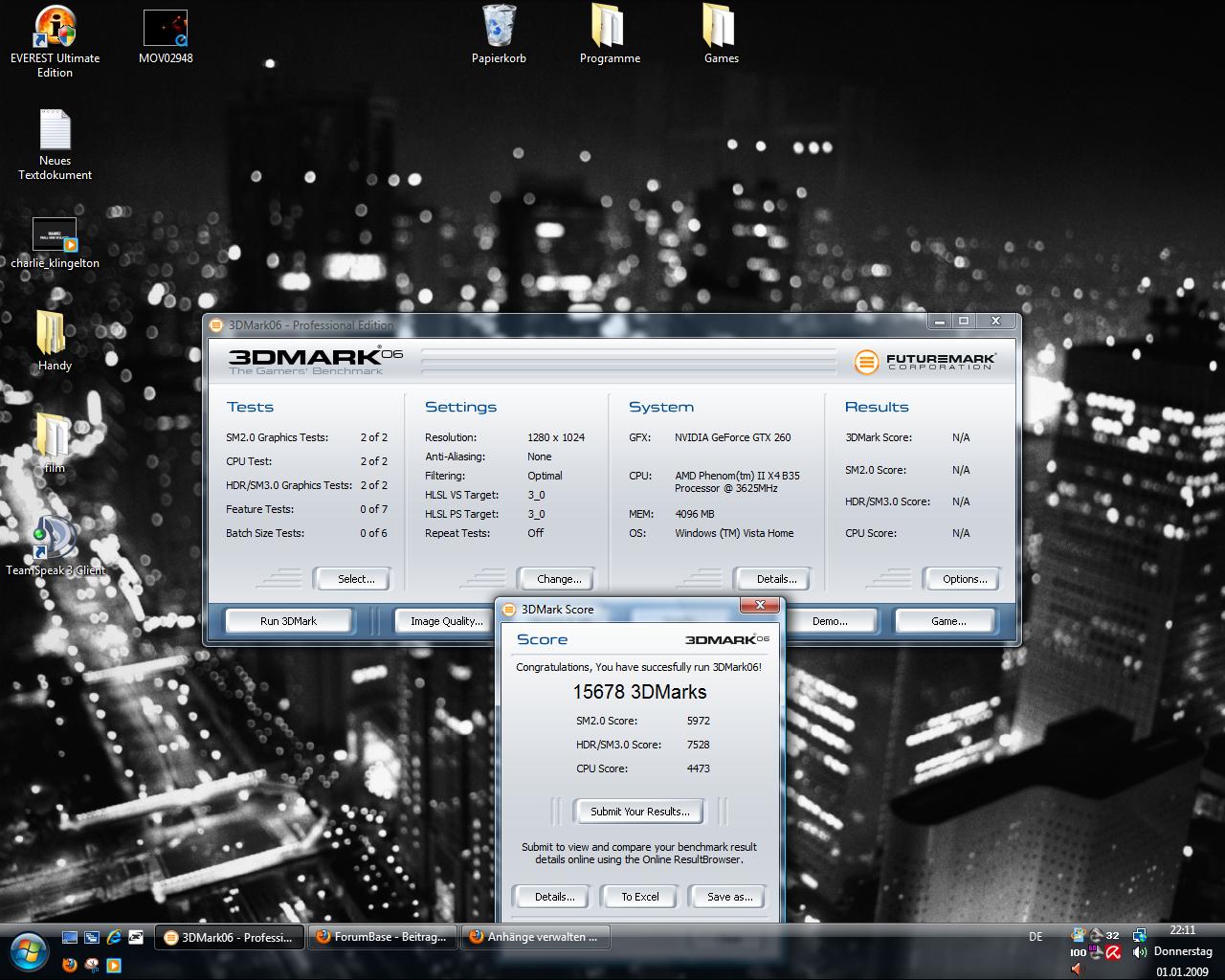
Task: Launch the media player quick launch icon
Action: [114, 965]
